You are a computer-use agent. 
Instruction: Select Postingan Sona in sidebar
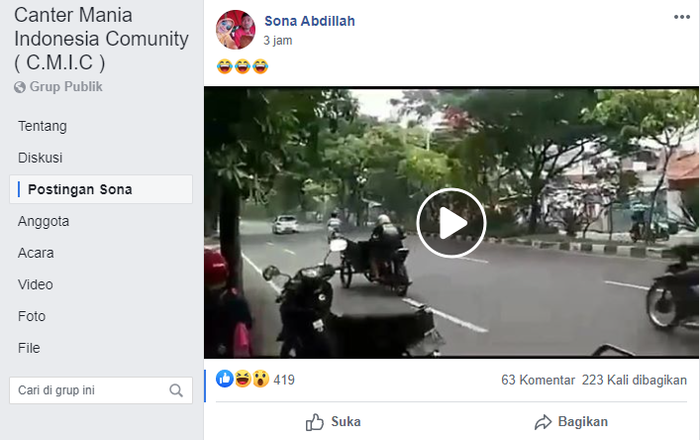tap(80, 190)
